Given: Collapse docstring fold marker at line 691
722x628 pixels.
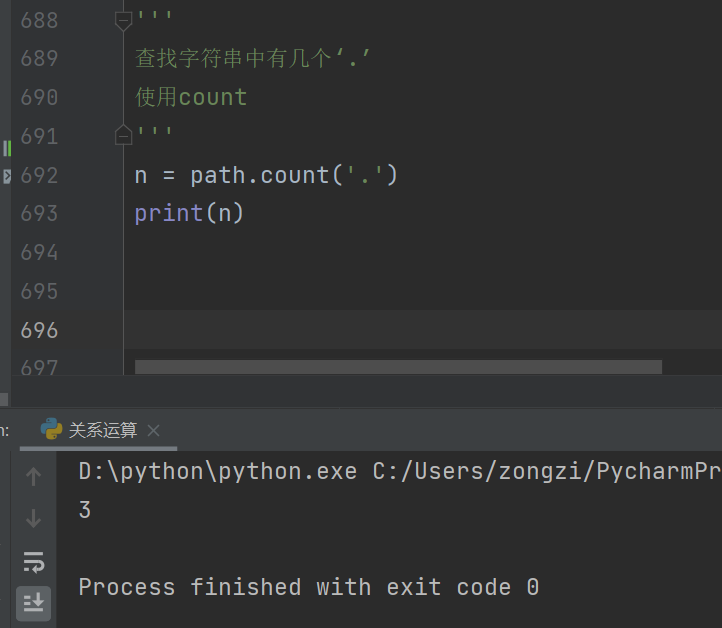Looking at the screenshot, I should pyautogui.click(x=124, y=135).
